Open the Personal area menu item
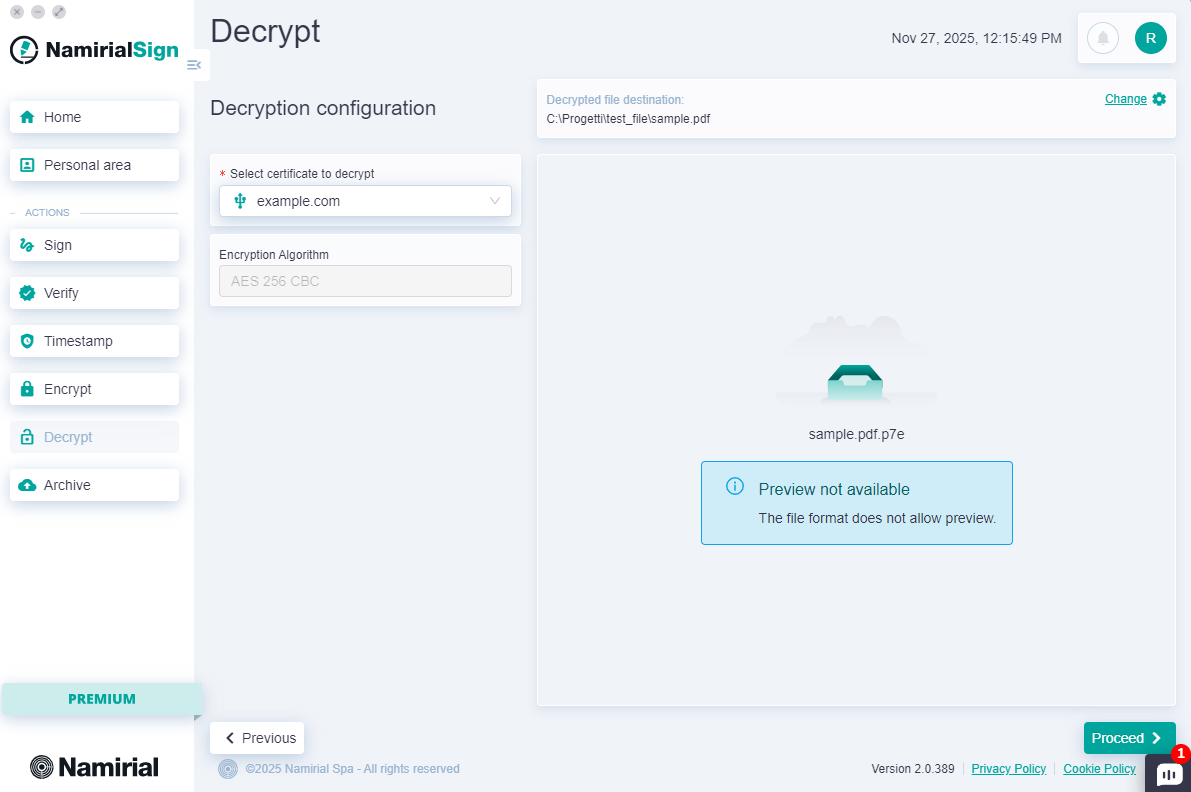 [x=94, y=165]
